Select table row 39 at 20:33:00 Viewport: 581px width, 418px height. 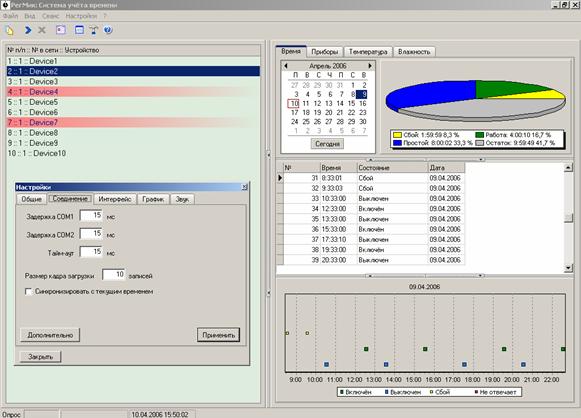(x=374, y=260)
